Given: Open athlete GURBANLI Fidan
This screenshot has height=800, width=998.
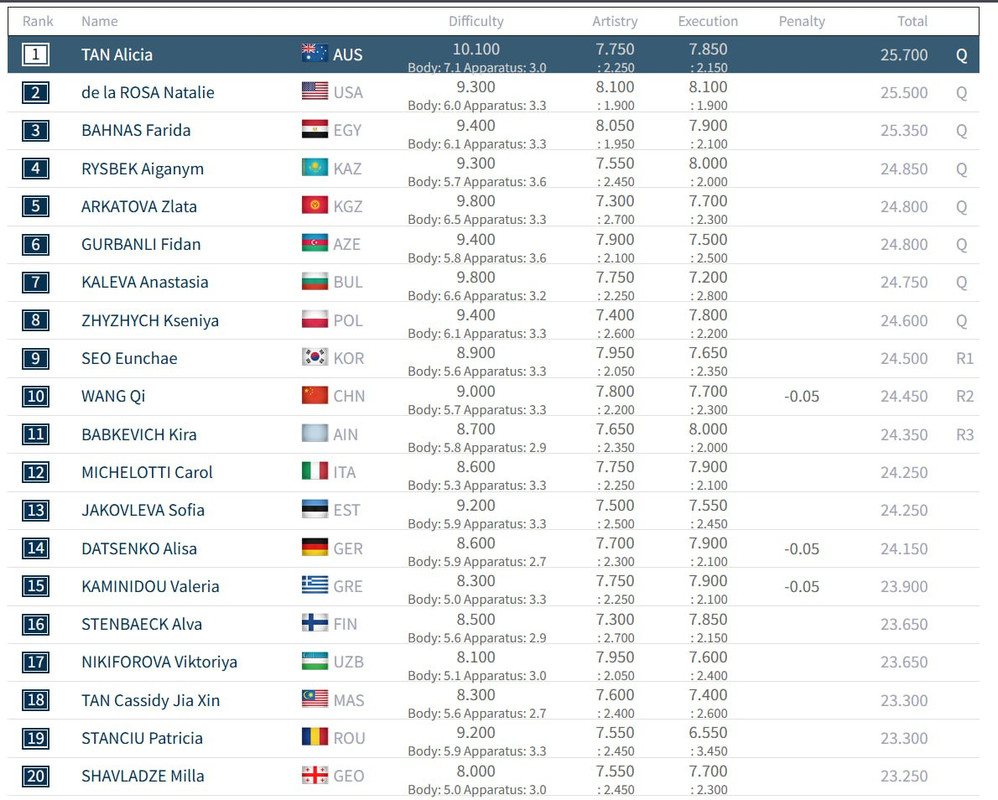Looking at the screenshot, I should pos(141,244).
